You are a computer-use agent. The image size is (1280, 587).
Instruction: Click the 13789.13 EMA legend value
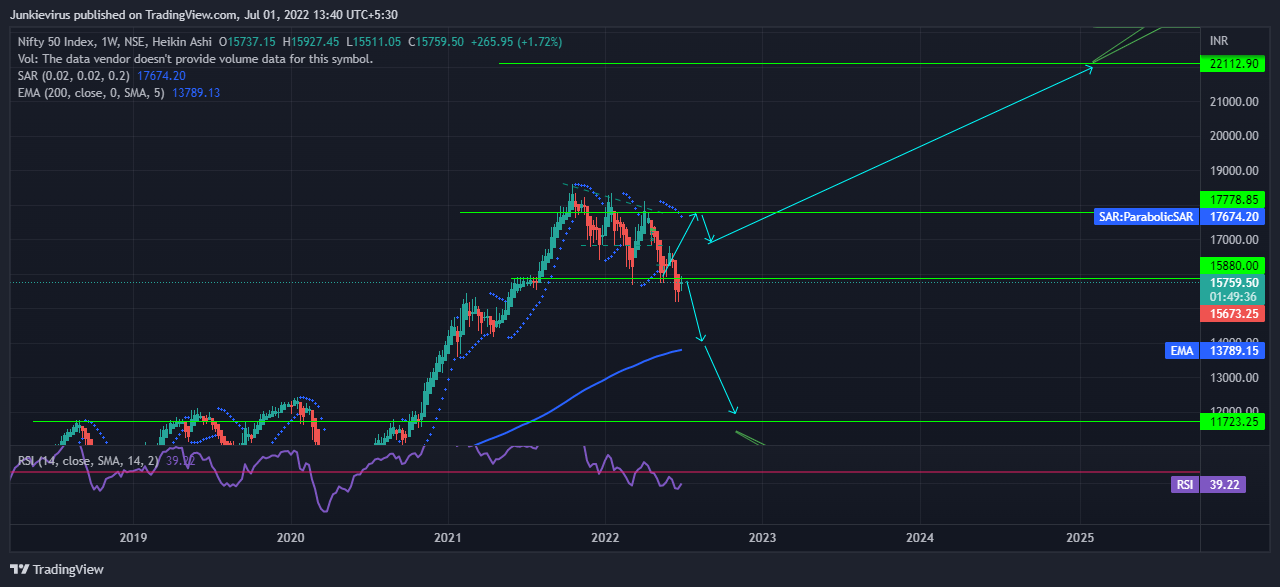coord(196,93)
